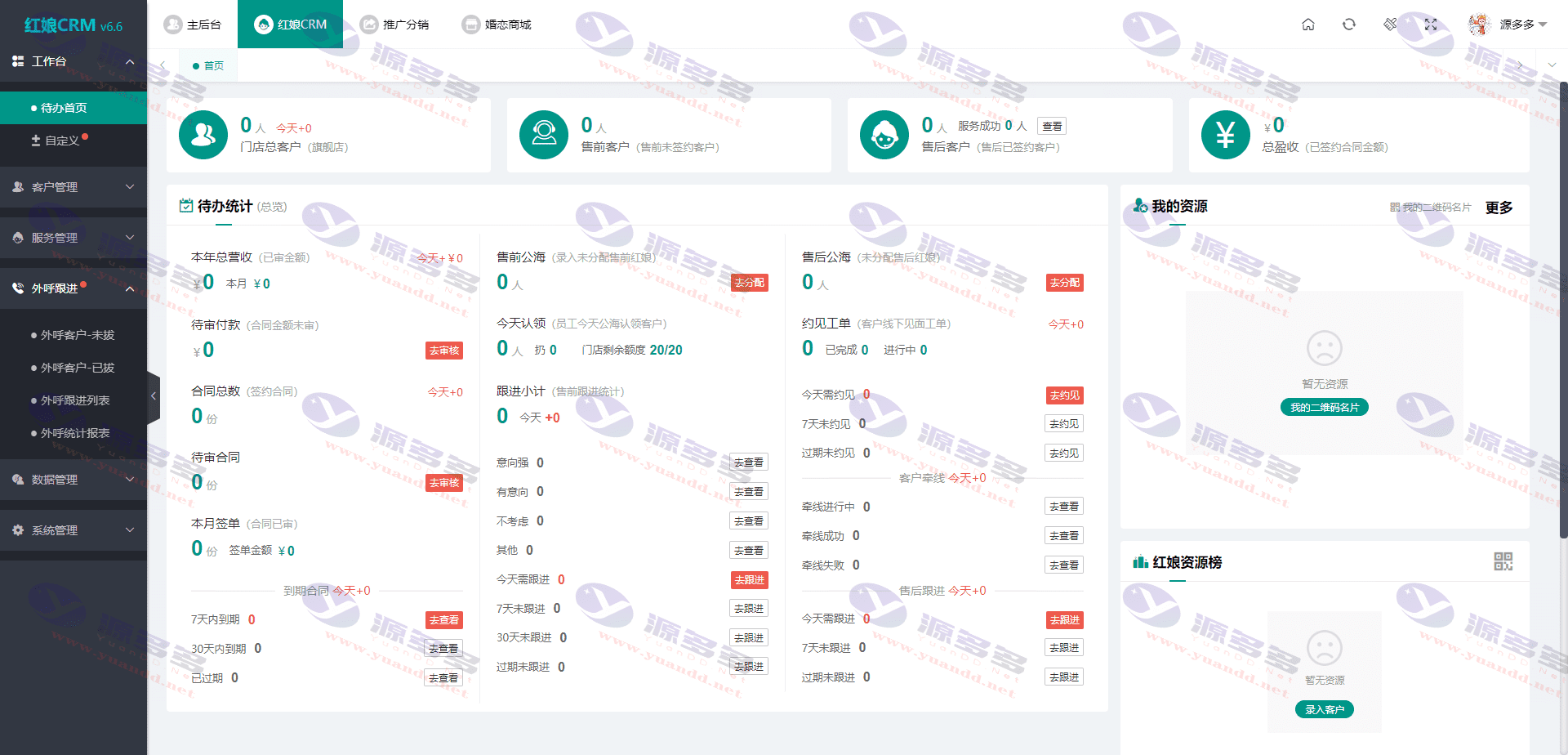This screenshot has height=755, width=1568.
Task: Click the tab scroll-right arrow
Action: (1520, 65)
